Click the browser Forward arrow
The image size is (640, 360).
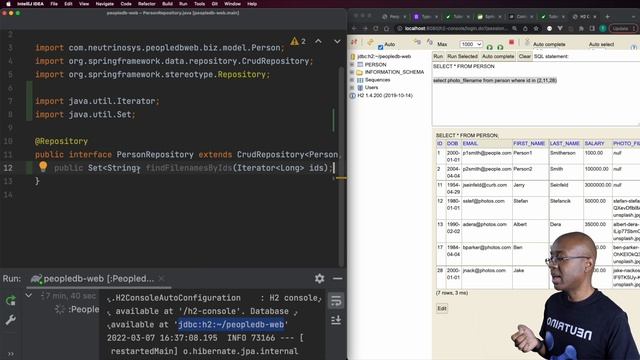[365, 29]
